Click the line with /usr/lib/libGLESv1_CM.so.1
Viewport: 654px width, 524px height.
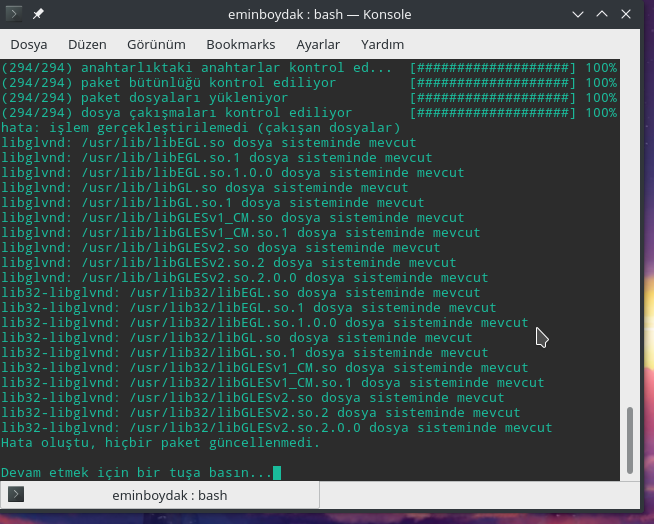coord(241,233)
